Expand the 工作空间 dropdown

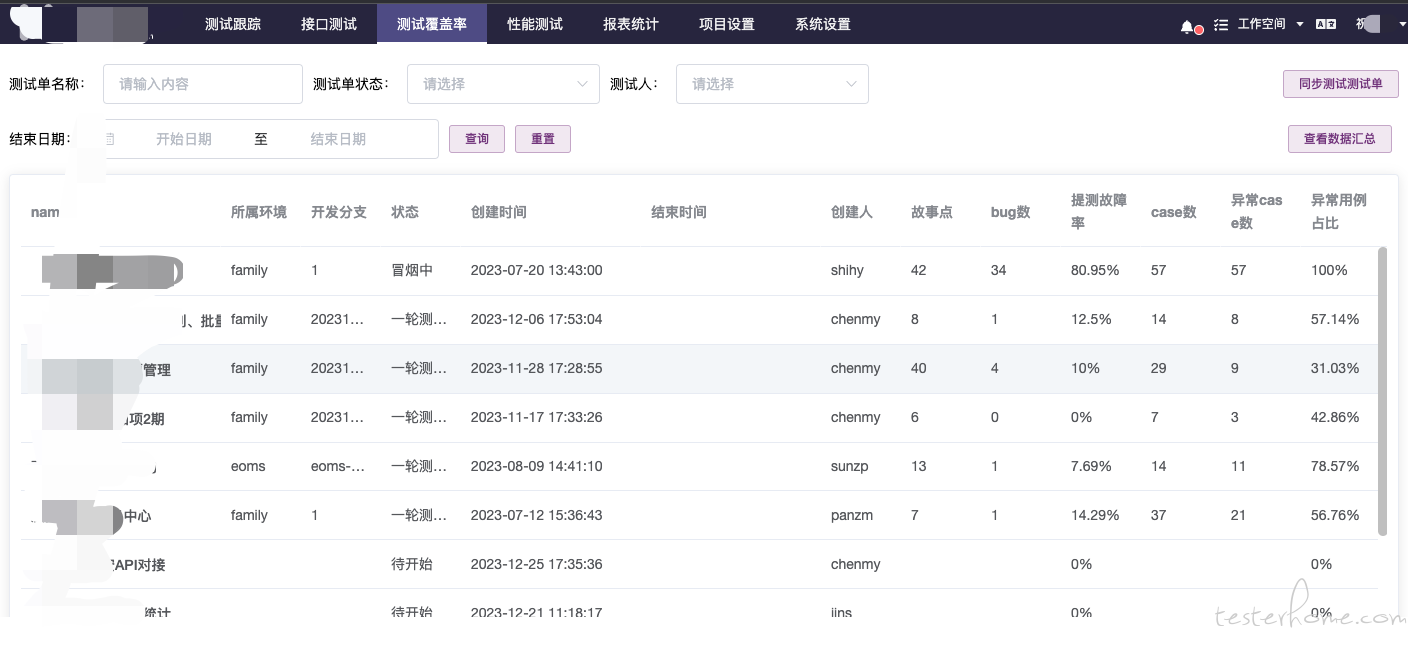coord(1270,25)
